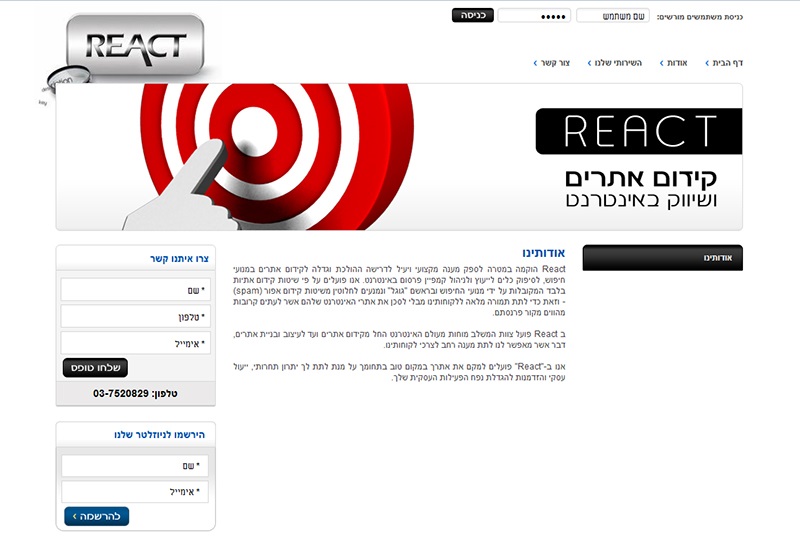The width and height of the screenshot is (800, 560).
Task: Submit with the שלחו טופס button
Action: click(95, 368)
